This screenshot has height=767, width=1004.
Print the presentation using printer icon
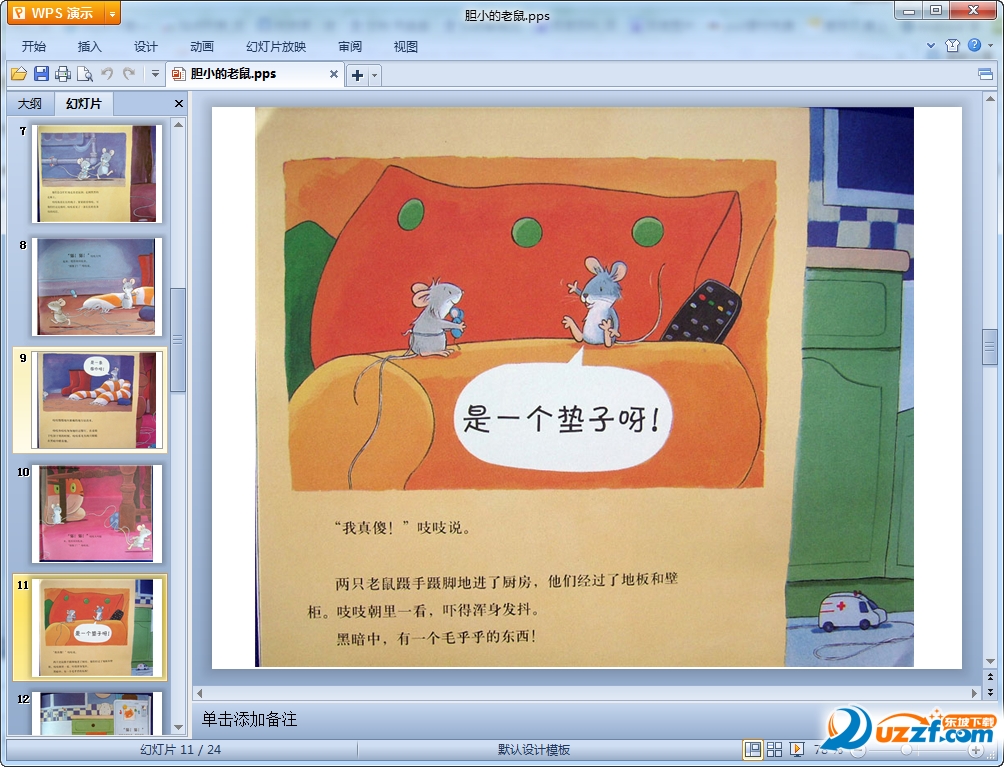coord(63,74)
